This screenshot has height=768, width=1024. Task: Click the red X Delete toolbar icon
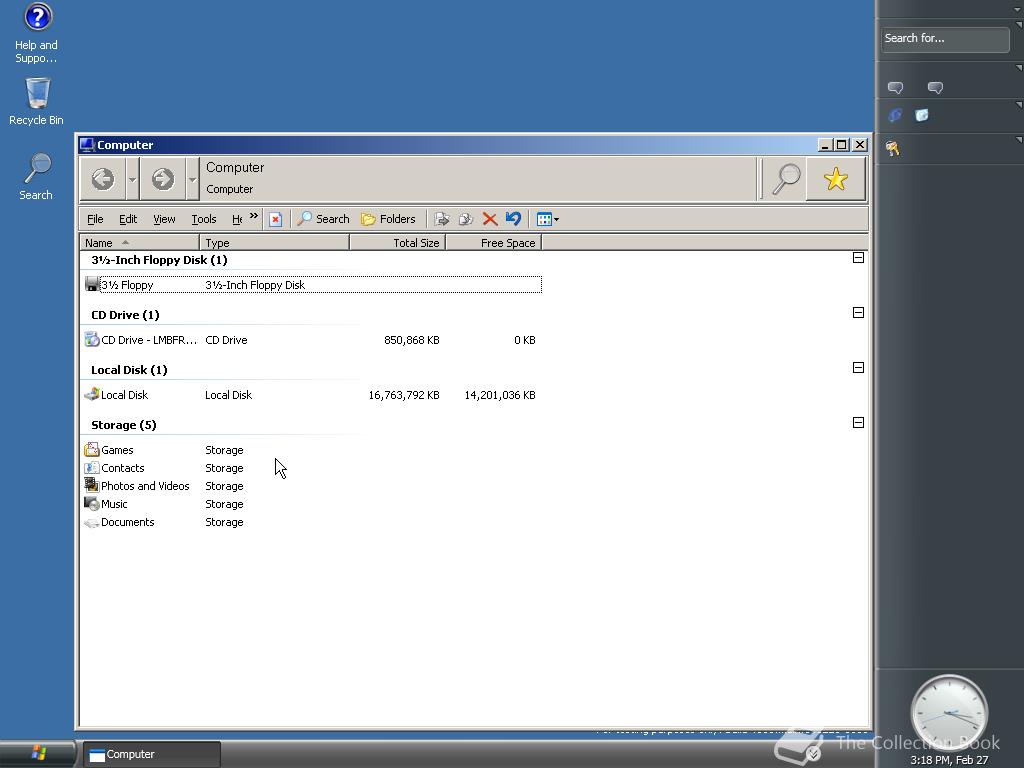(490, 219)
